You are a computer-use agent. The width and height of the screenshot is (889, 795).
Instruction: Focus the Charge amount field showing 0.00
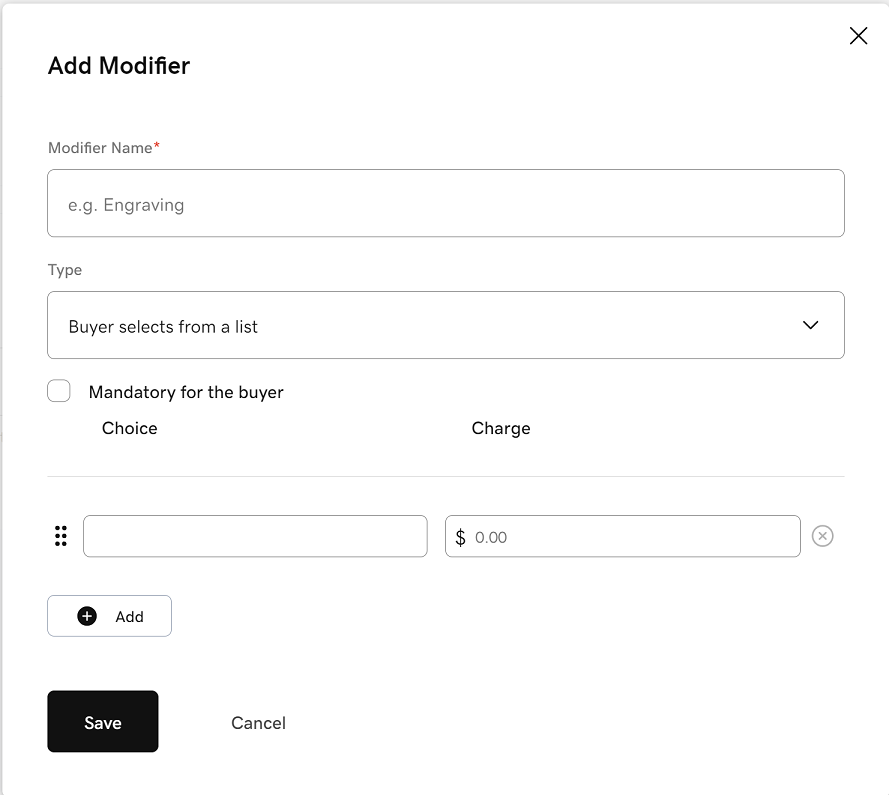pyautogui.click(x=623, y=536)
